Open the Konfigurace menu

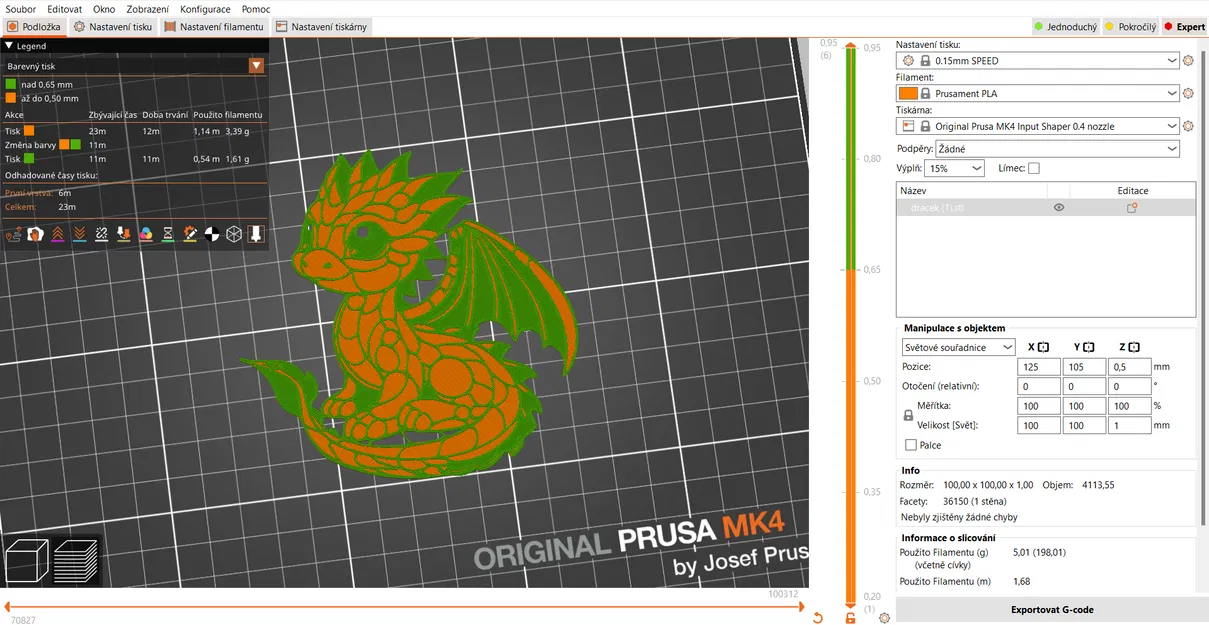point(205,9)
